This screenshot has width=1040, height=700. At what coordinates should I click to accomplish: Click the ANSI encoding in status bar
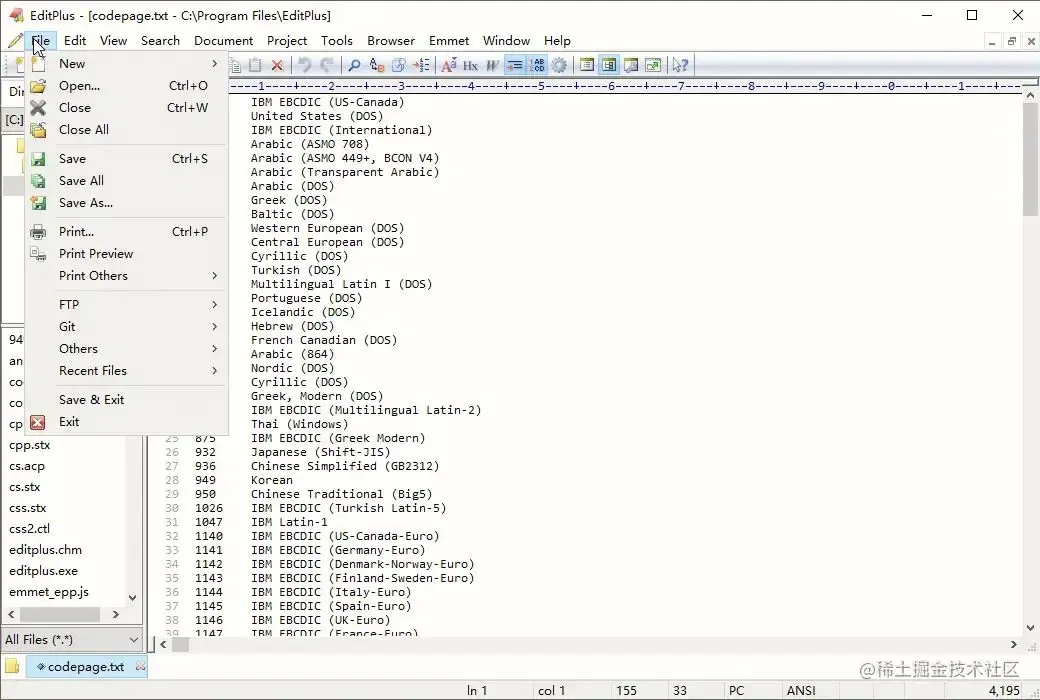pos(801,691)
